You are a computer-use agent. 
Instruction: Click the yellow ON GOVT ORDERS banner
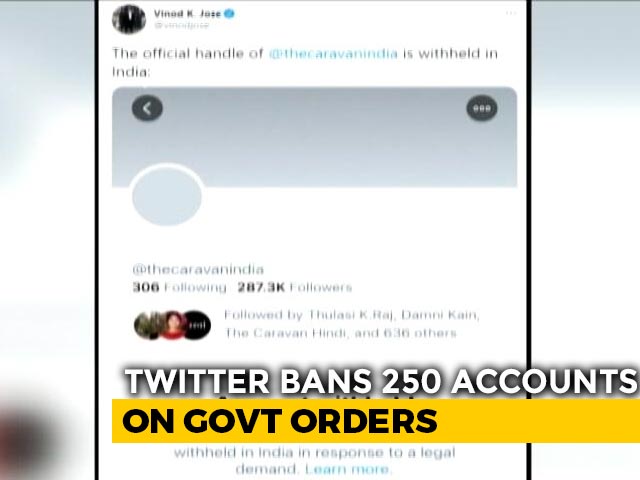pos(376,421)
